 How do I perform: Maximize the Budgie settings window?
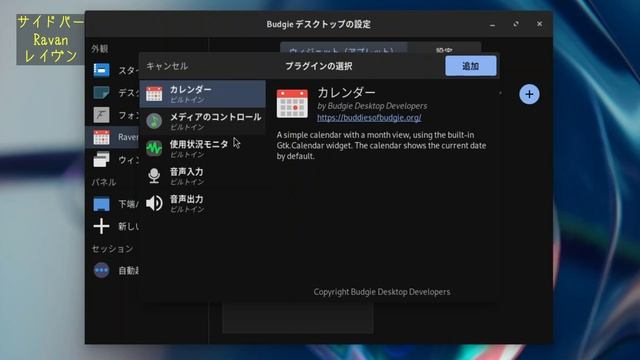pyautogui.click(x=516, y=24)
